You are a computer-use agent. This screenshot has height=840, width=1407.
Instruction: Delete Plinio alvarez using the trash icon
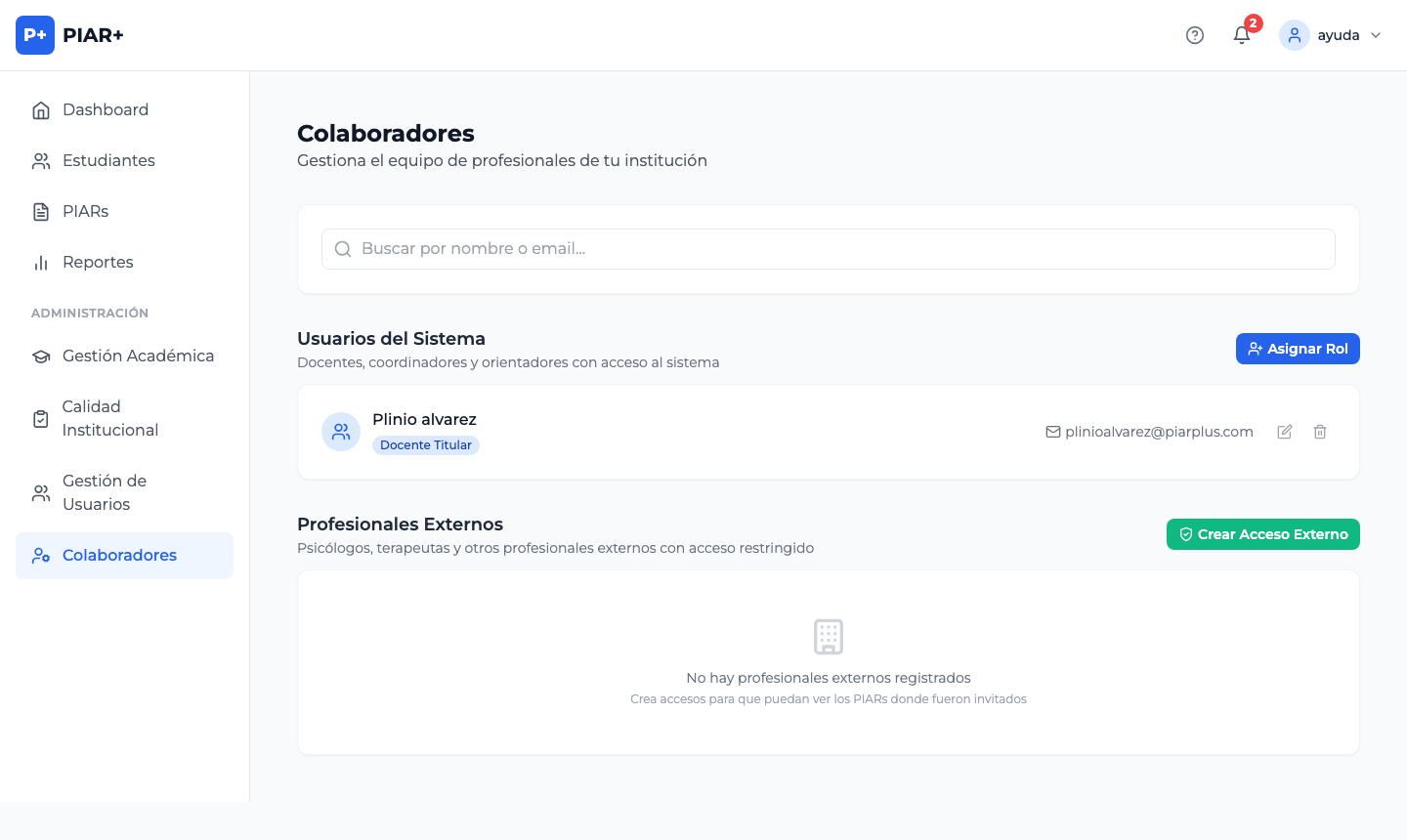[x=1320, y=432]
